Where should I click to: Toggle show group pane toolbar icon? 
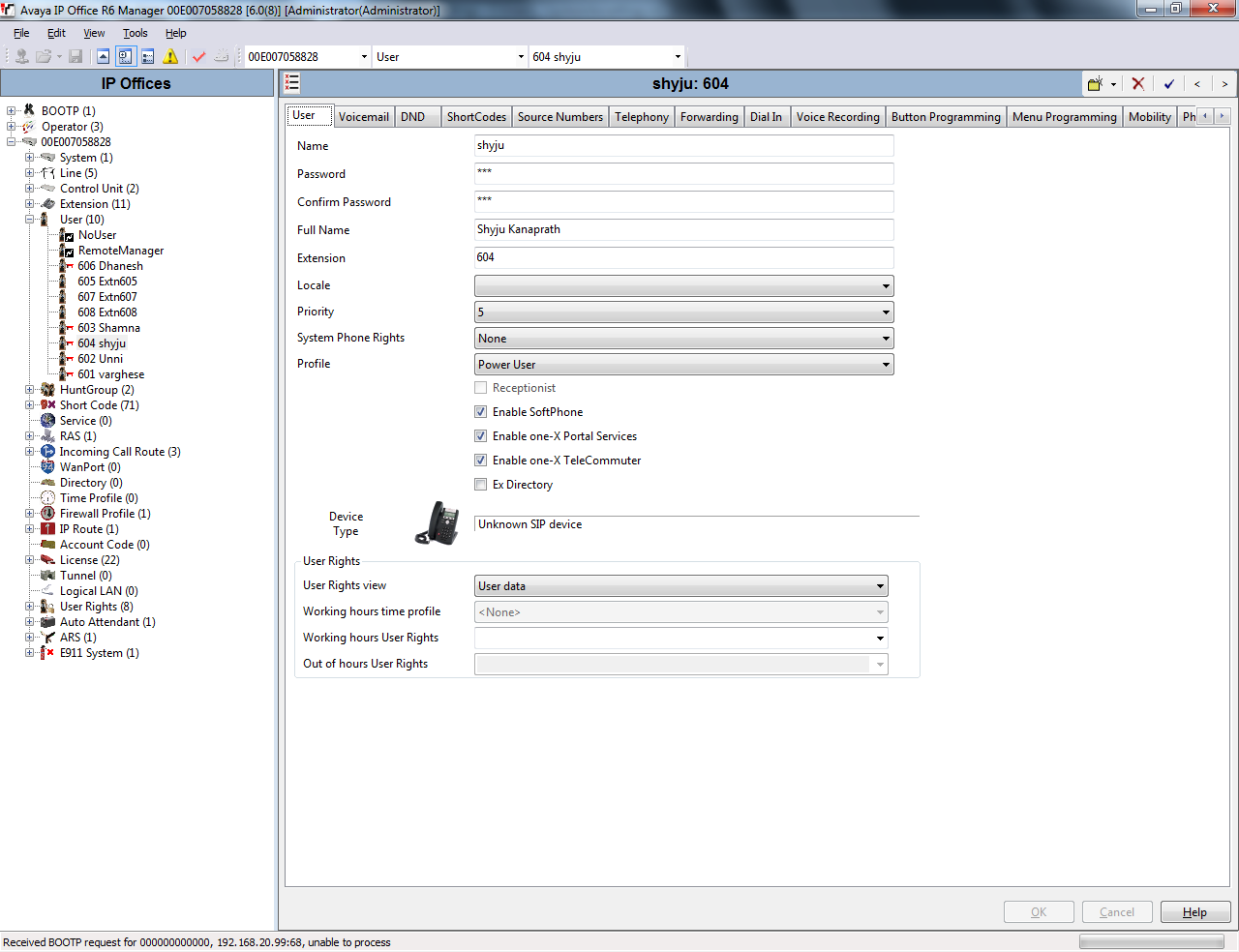pos(148,57)
